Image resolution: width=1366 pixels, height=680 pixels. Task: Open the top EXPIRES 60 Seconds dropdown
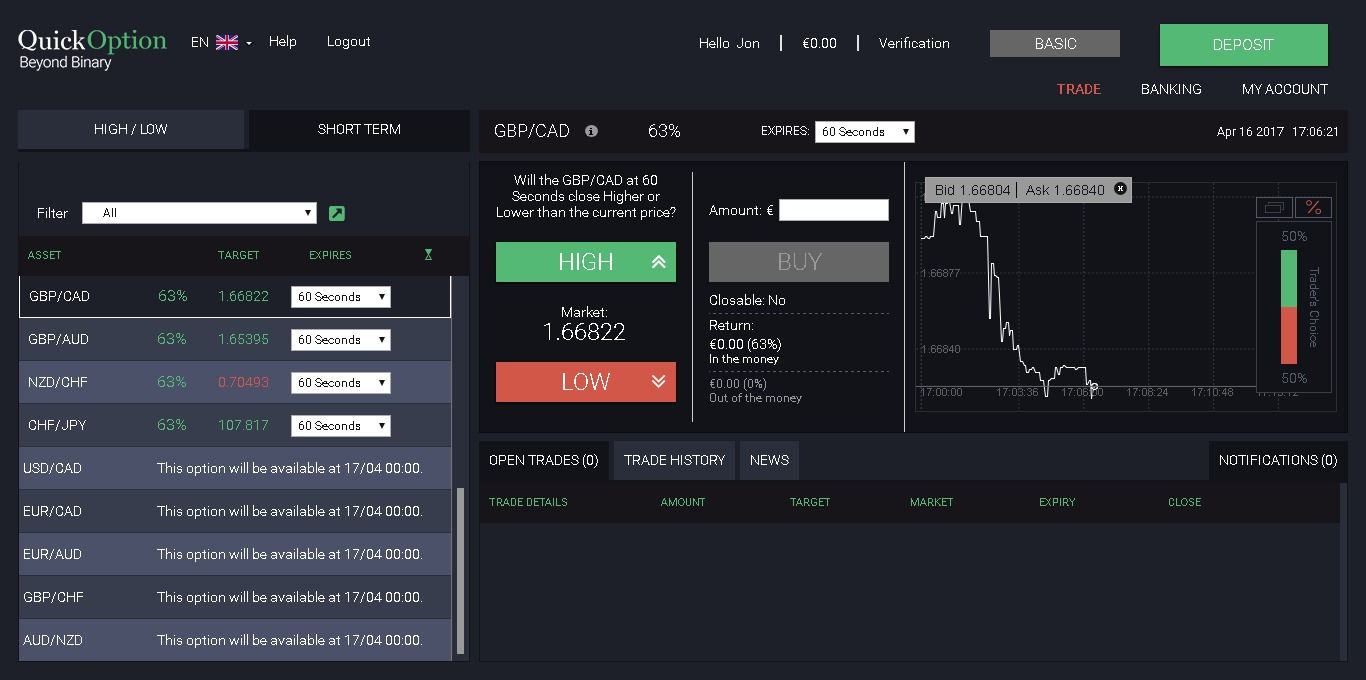(x=864, y=132)
